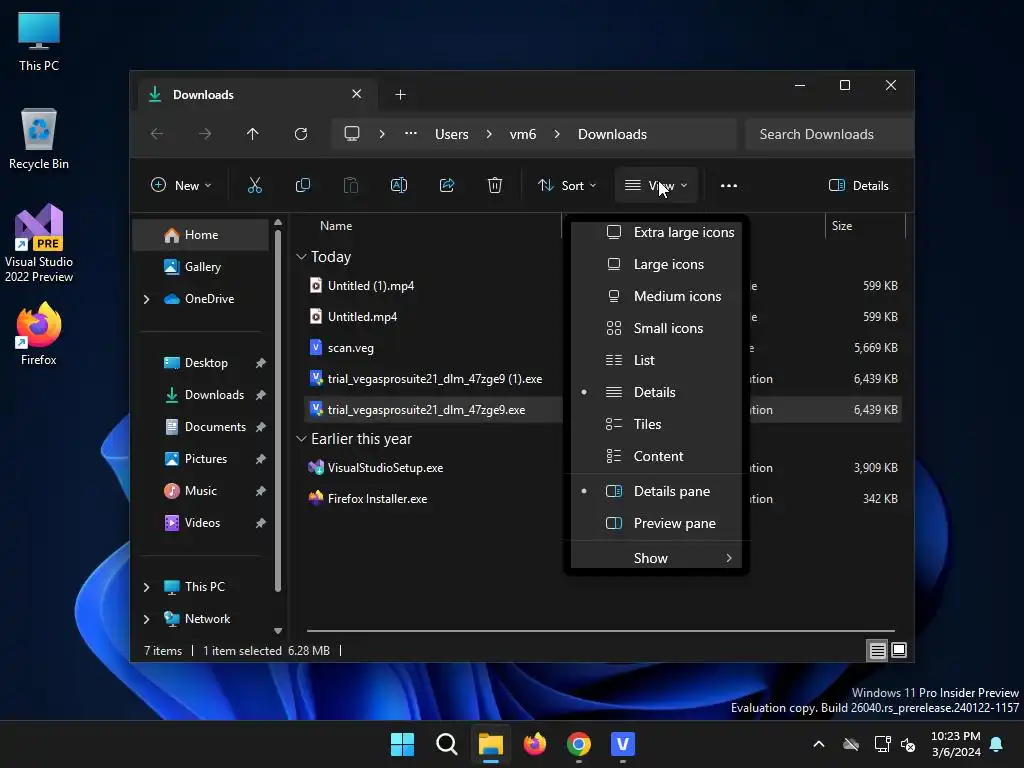Open Gallery in navigation pane

pyautogui.click(x=201, y=267)
